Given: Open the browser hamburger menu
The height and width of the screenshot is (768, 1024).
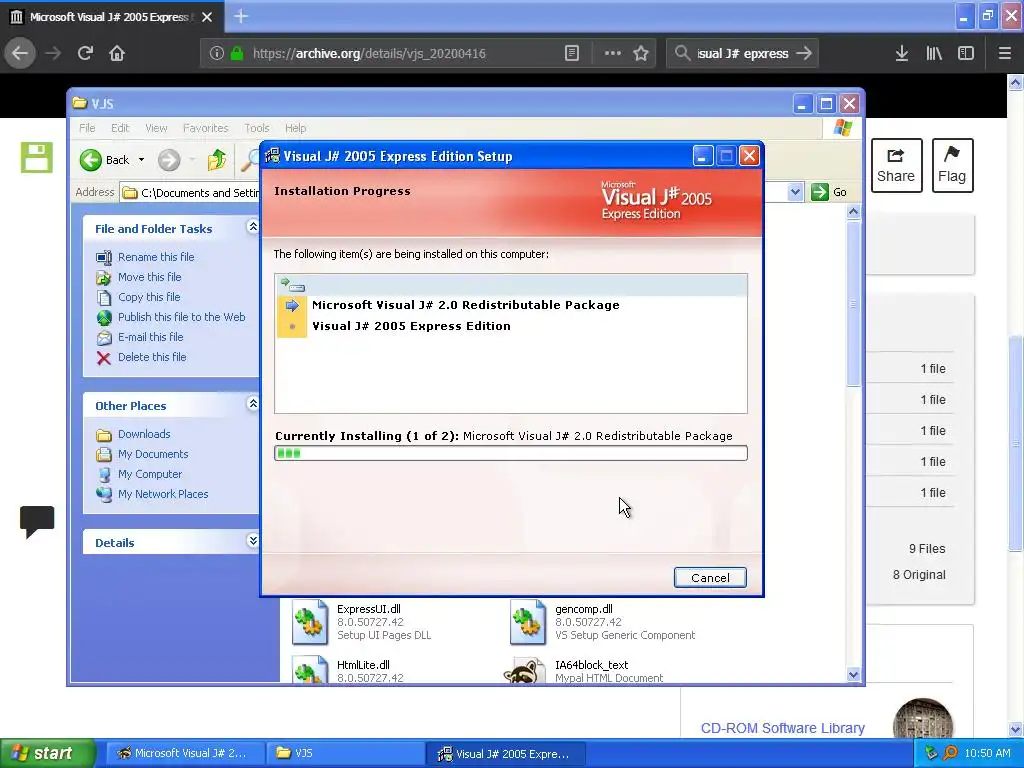Looking at the screenshot, I should tap(1004, 54).
